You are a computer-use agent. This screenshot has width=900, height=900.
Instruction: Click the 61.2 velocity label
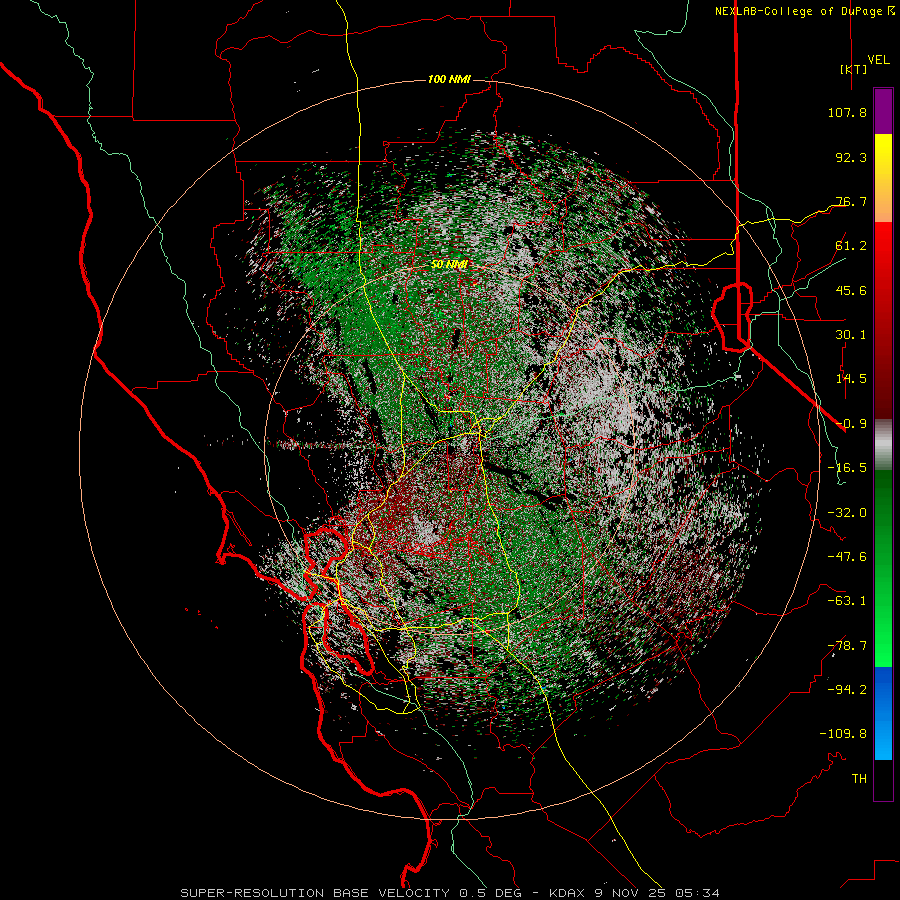pyautogui.click(x=851, y=246)
